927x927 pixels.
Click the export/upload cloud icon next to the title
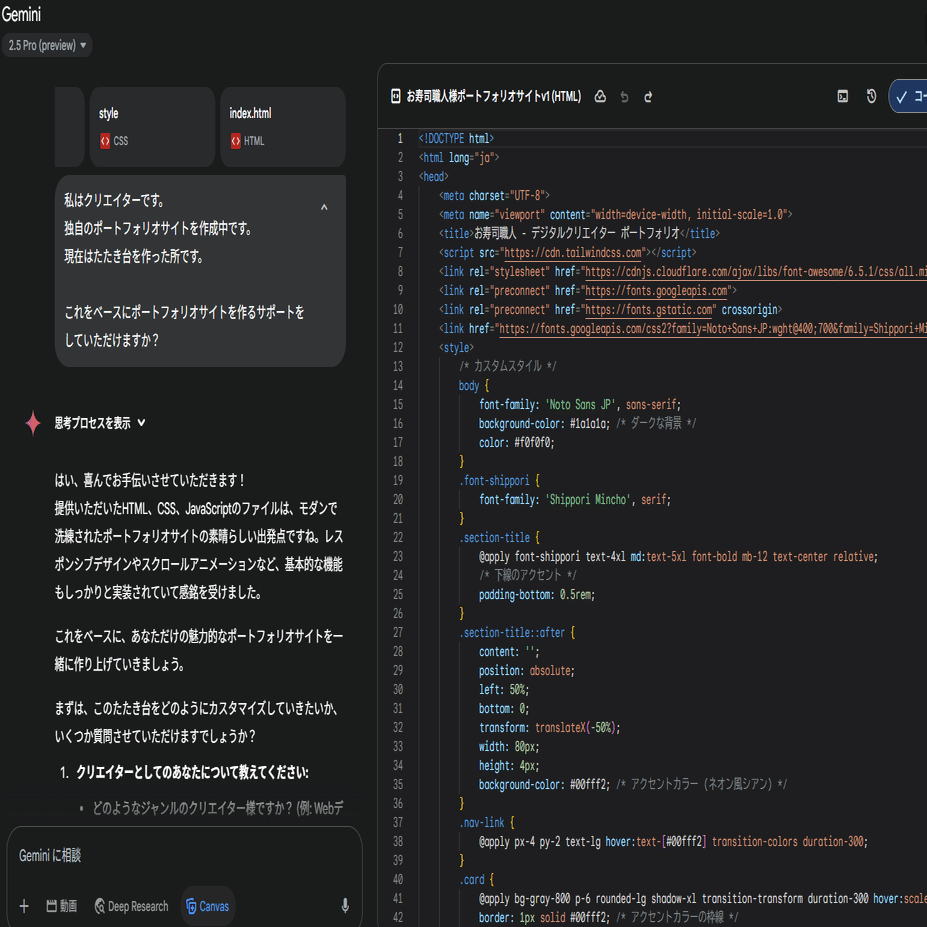click(600, 96)
